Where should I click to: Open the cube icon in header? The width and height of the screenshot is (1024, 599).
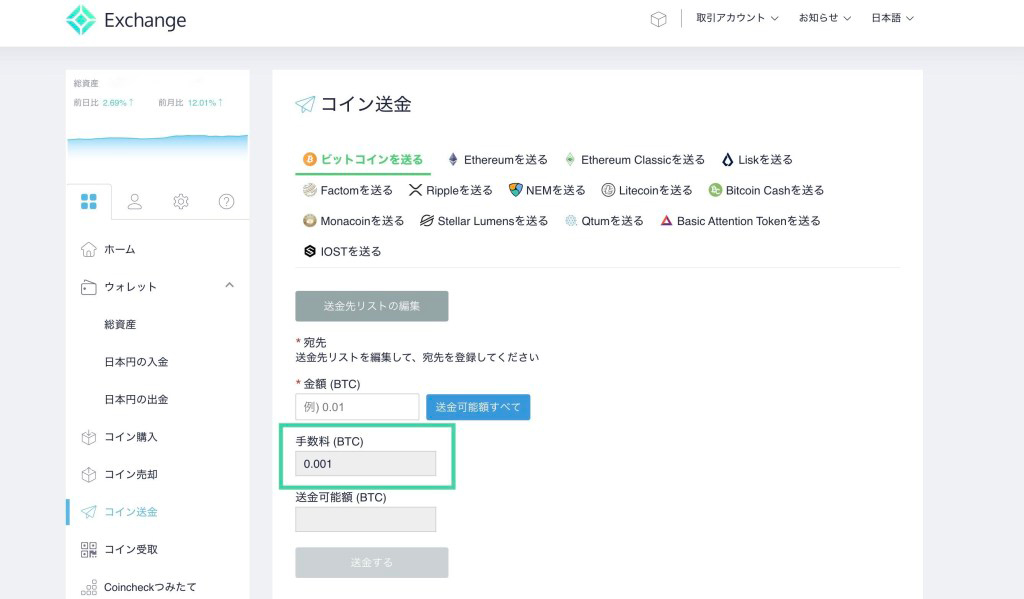click(x=658, y=19)
